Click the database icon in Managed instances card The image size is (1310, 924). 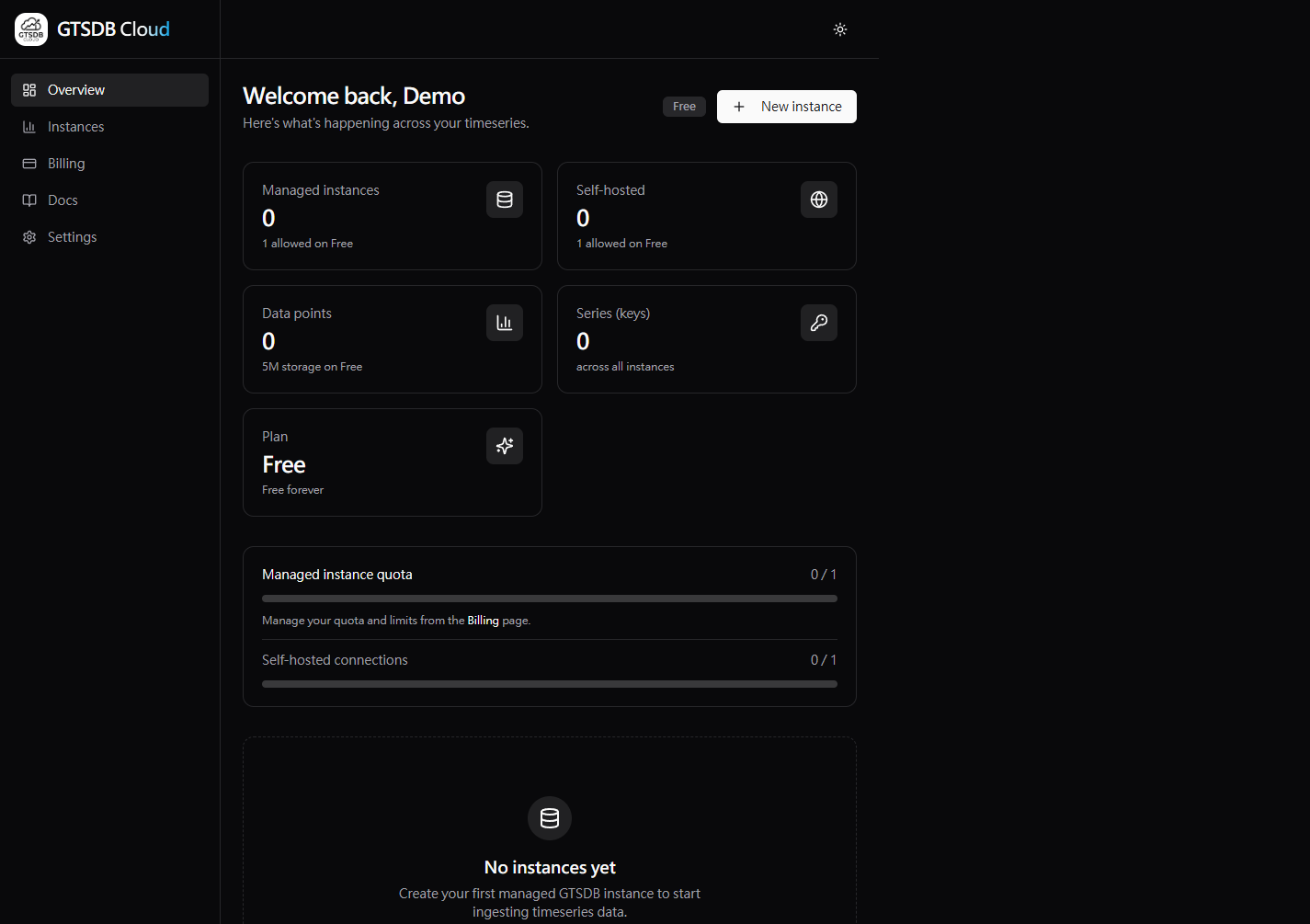click(x=505, y=200)
